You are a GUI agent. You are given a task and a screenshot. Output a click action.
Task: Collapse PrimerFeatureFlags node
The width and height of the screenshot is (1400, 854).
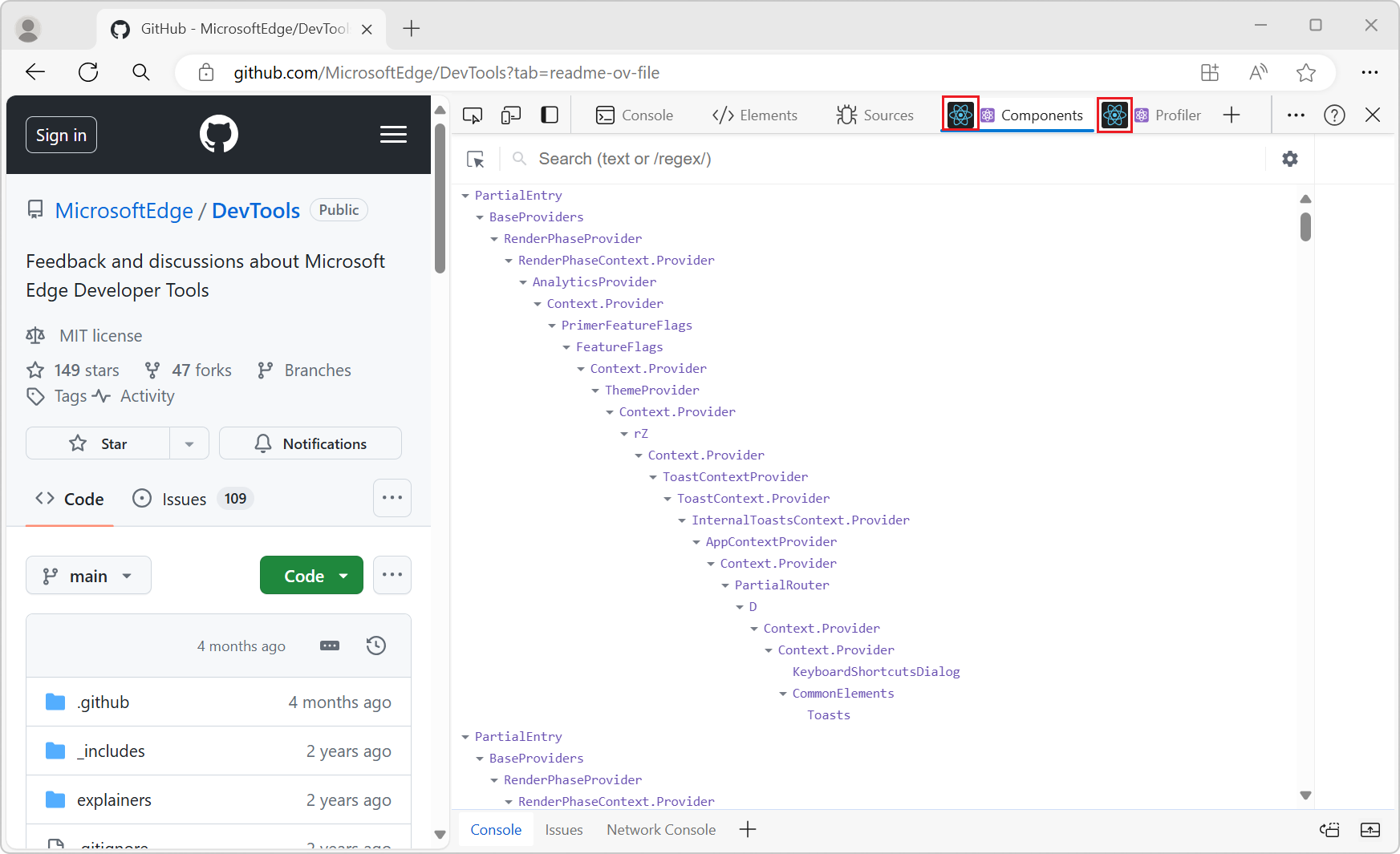(x=552, y=326)
